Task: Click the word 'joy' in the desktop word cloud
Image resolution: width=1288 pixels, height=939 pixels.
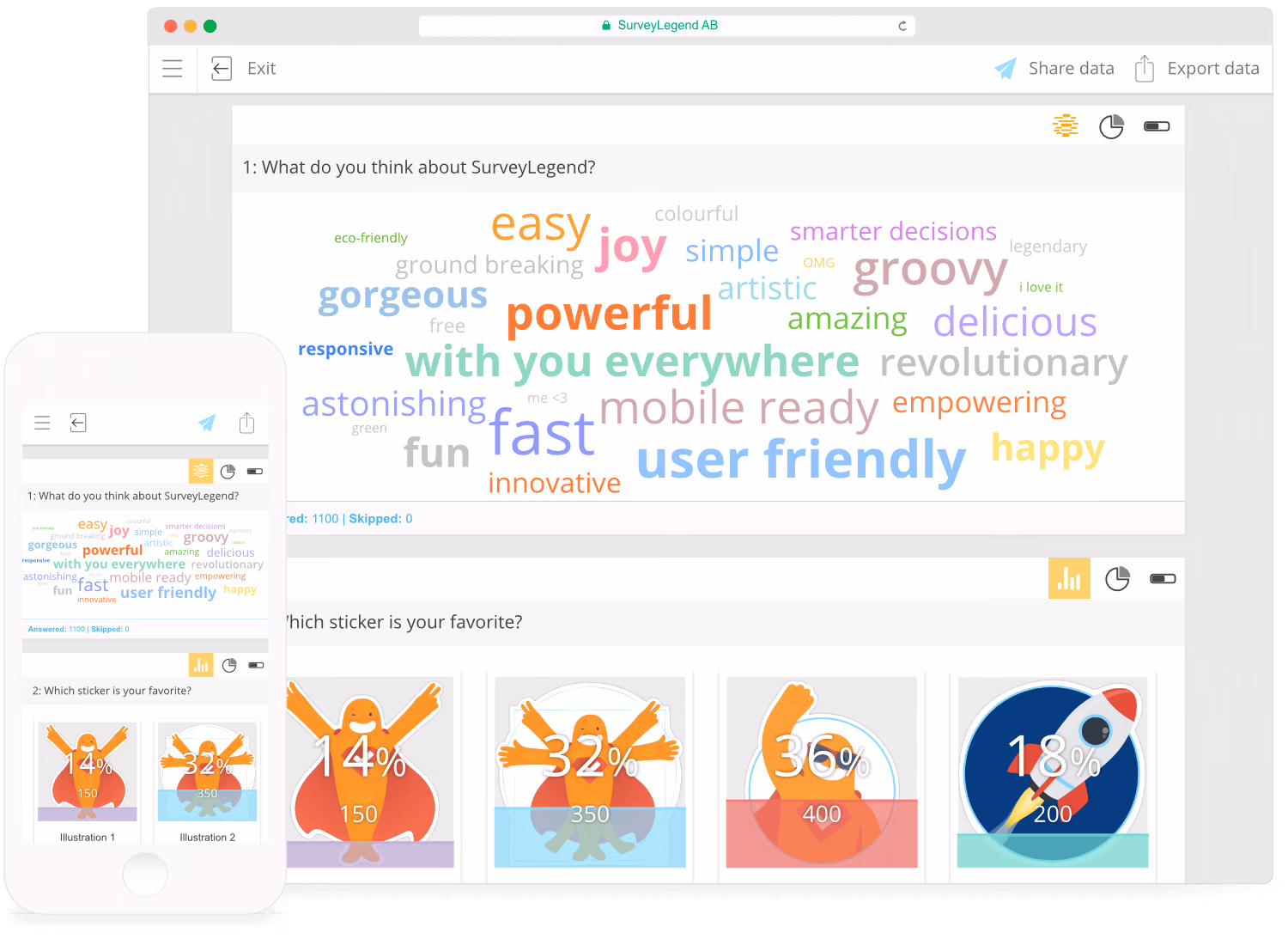Action: pos(630,249)
